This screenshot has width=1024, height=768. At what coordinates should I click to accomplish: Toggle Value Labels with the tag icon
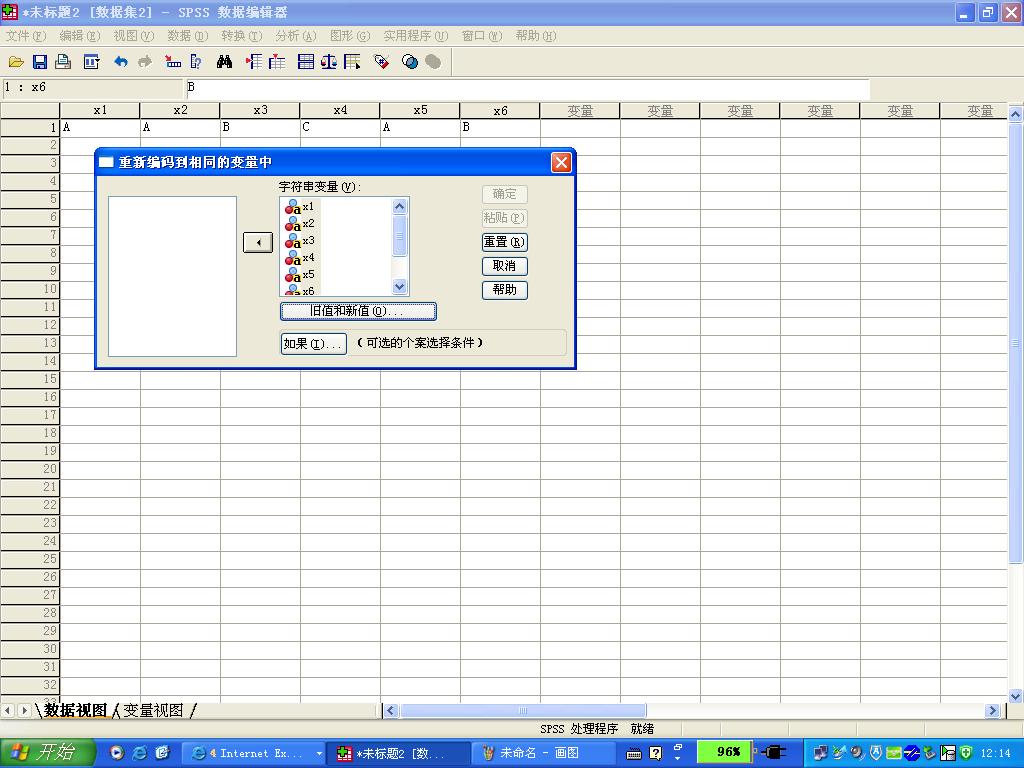tap(381, 62)
